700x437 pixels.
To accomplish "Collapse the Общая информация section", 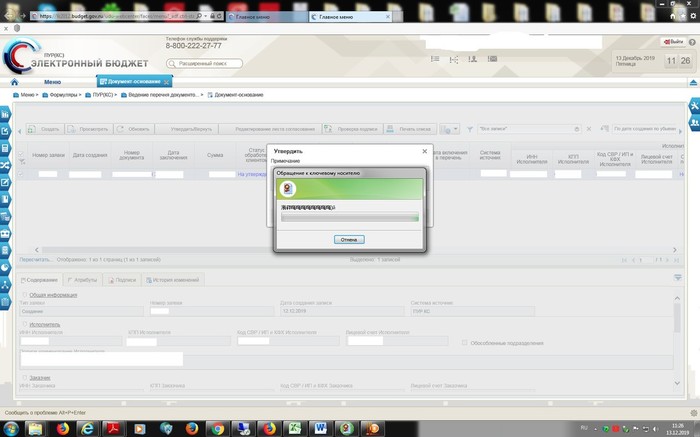I will [x=24, y=296].
